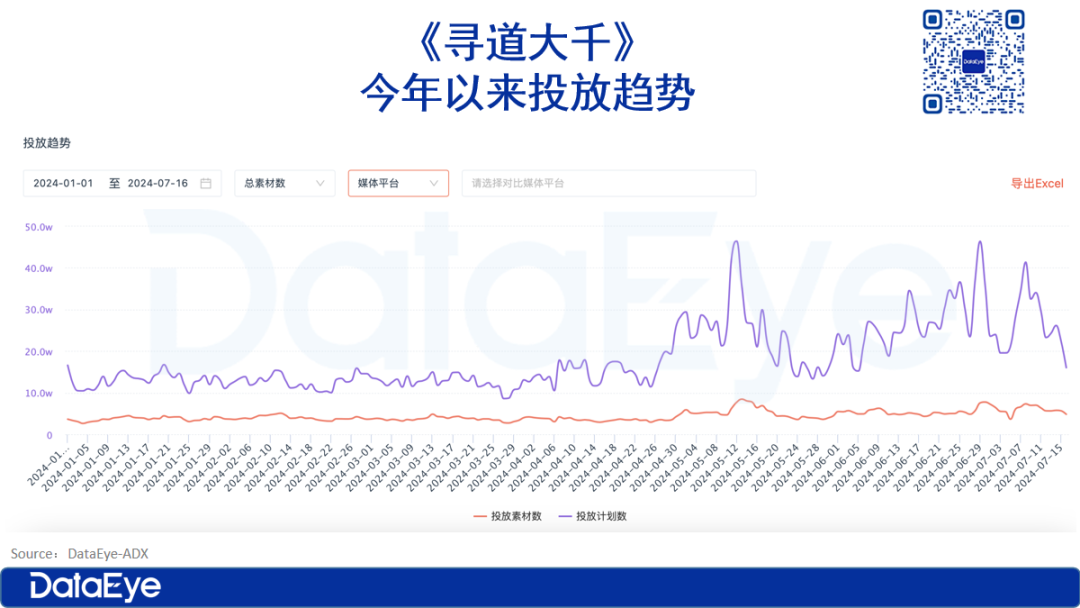Click the 2024-07-15 x-axis label
The width and height of the screenshot is (1080, 608).
(x=1040, y=470)
